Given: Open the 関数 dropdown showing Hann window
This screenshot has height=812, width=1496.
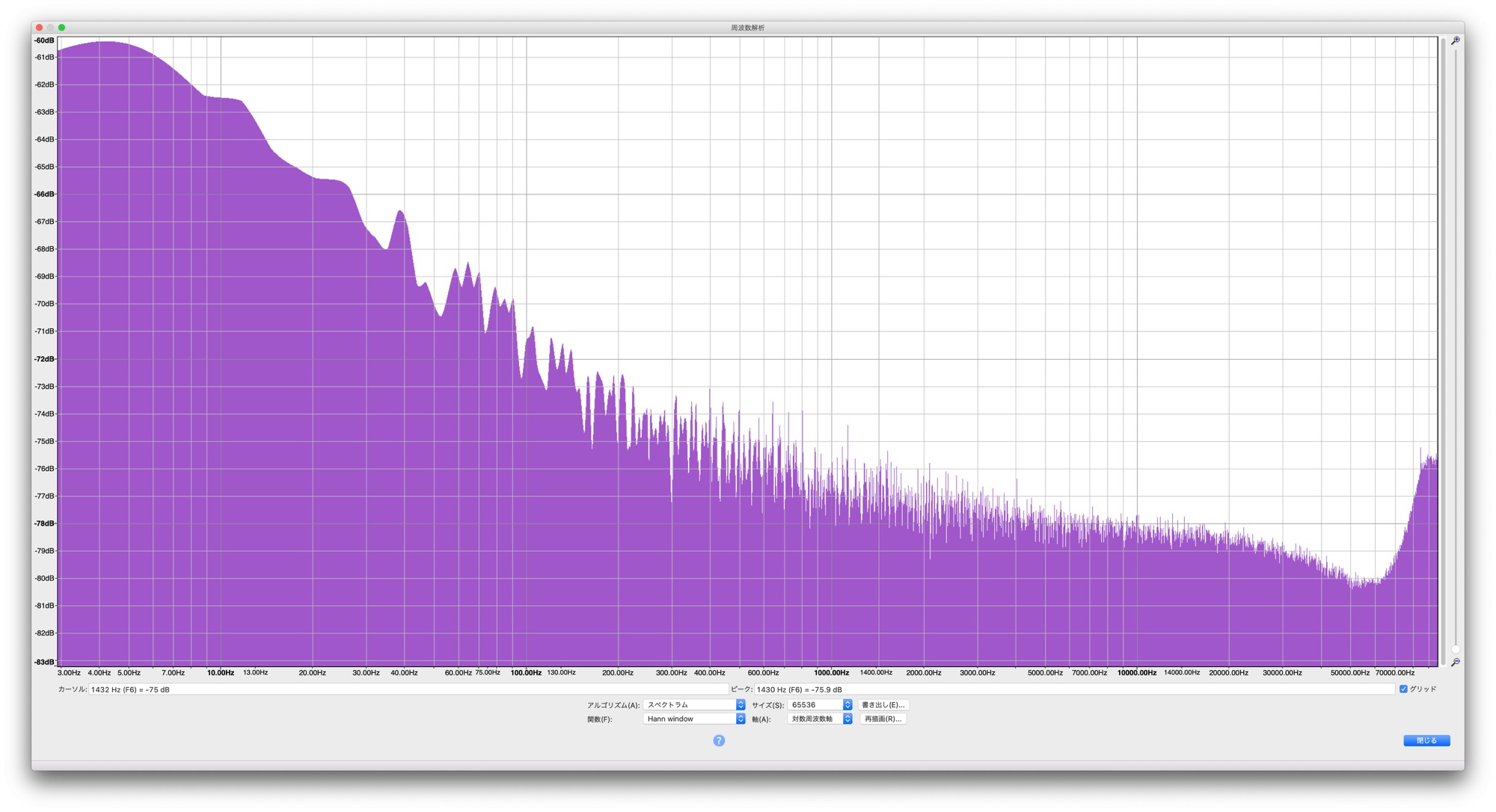Looking at the screenshot, I should point(694,719).
